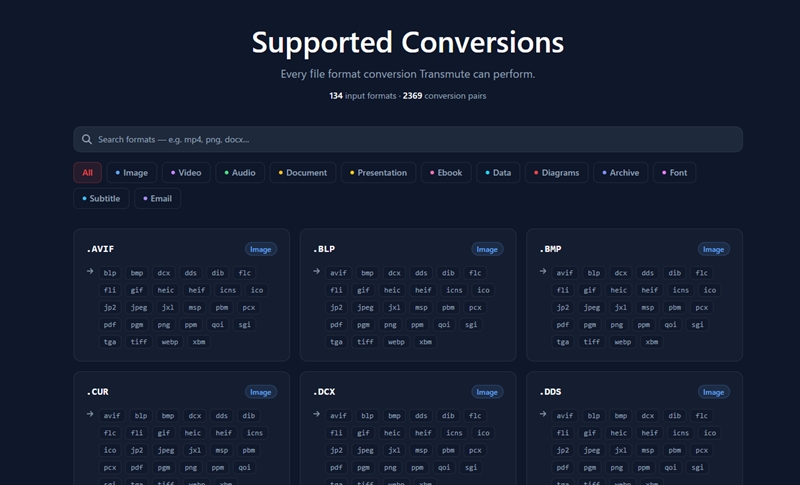Select the All filter chip

(87, 172)
